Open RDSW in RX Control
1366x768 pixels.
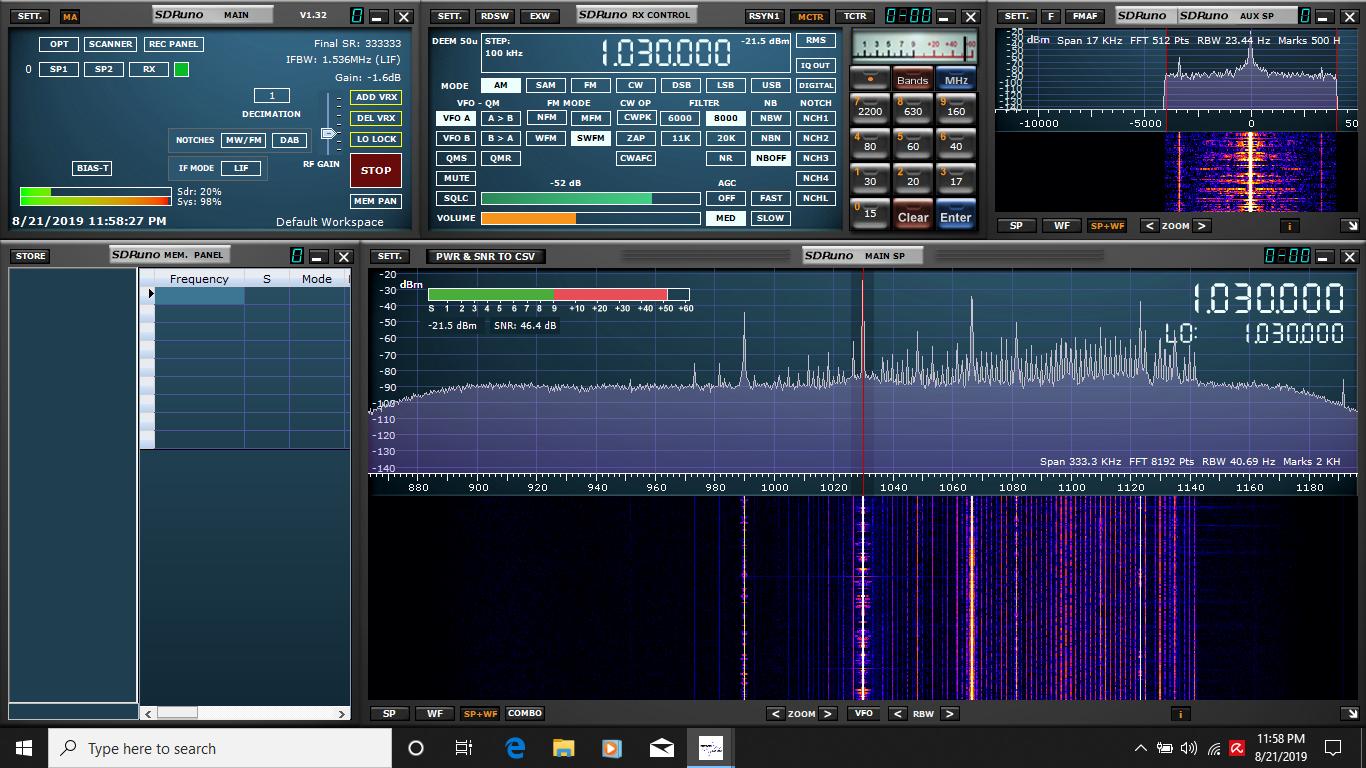(494, 16)
